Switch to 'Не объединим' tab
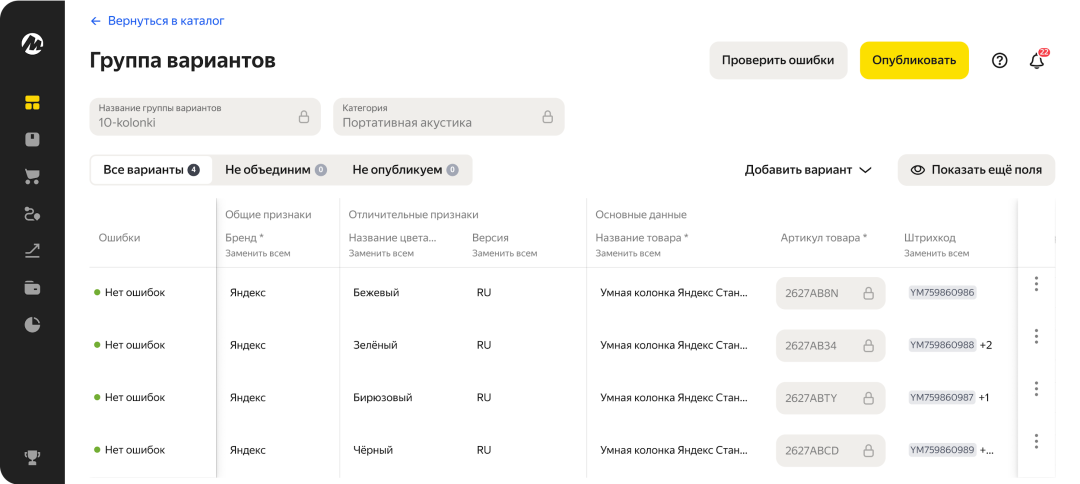 click(x=275, y=170)
